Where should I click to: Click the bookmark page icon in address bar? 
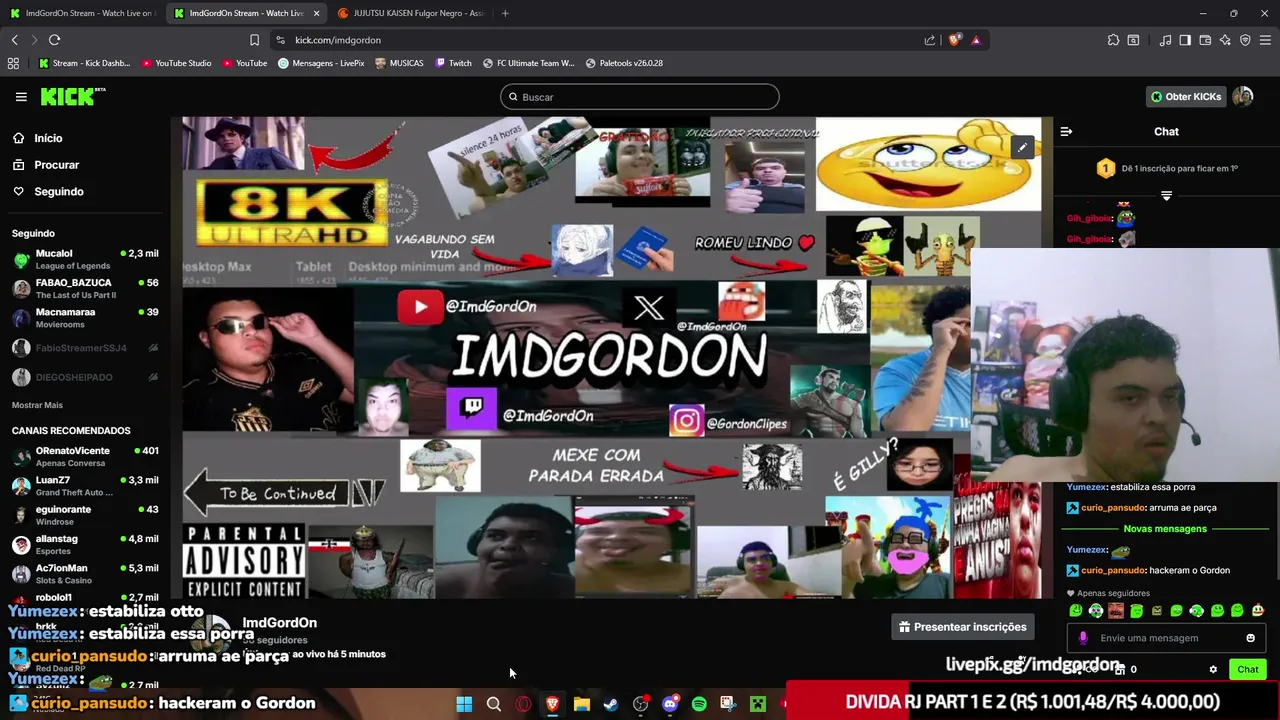point(254,40)
